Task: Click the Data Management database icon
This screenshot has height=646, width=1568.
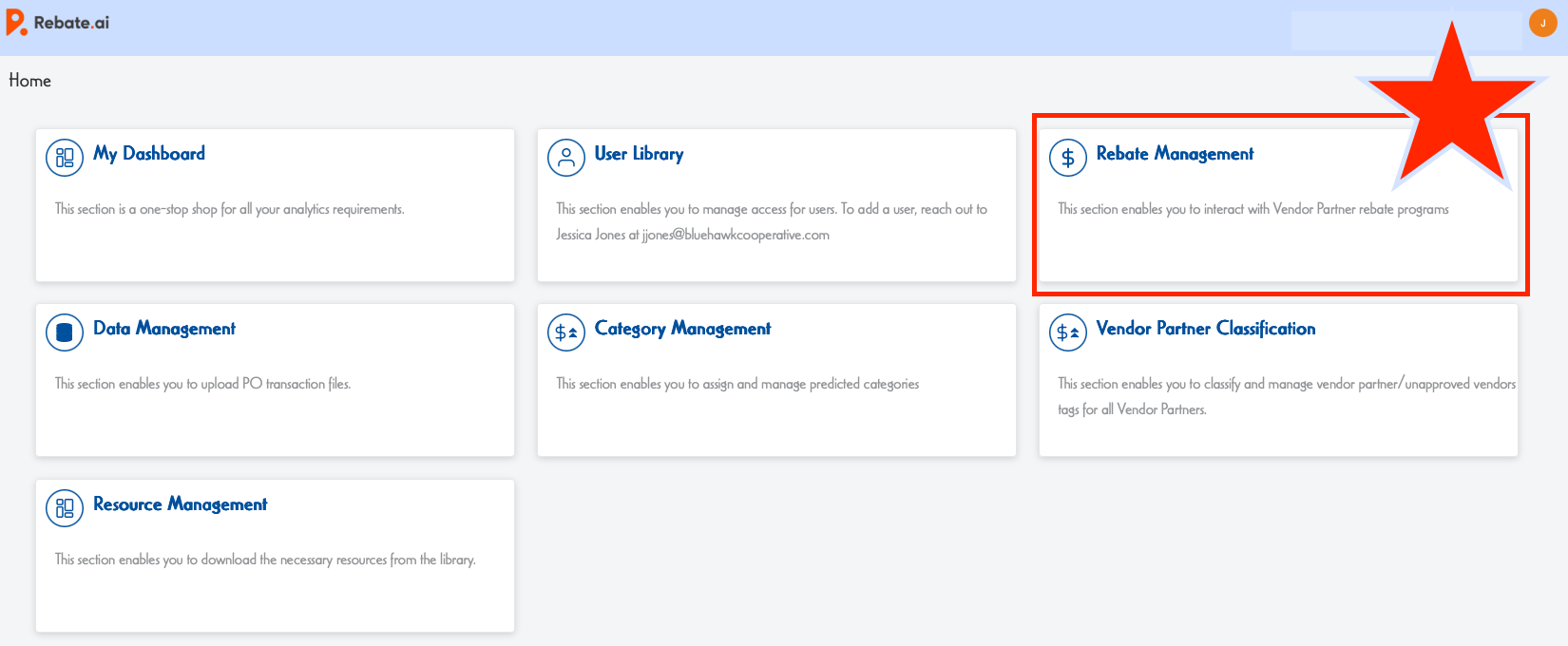Action: (x=65, y=332)
